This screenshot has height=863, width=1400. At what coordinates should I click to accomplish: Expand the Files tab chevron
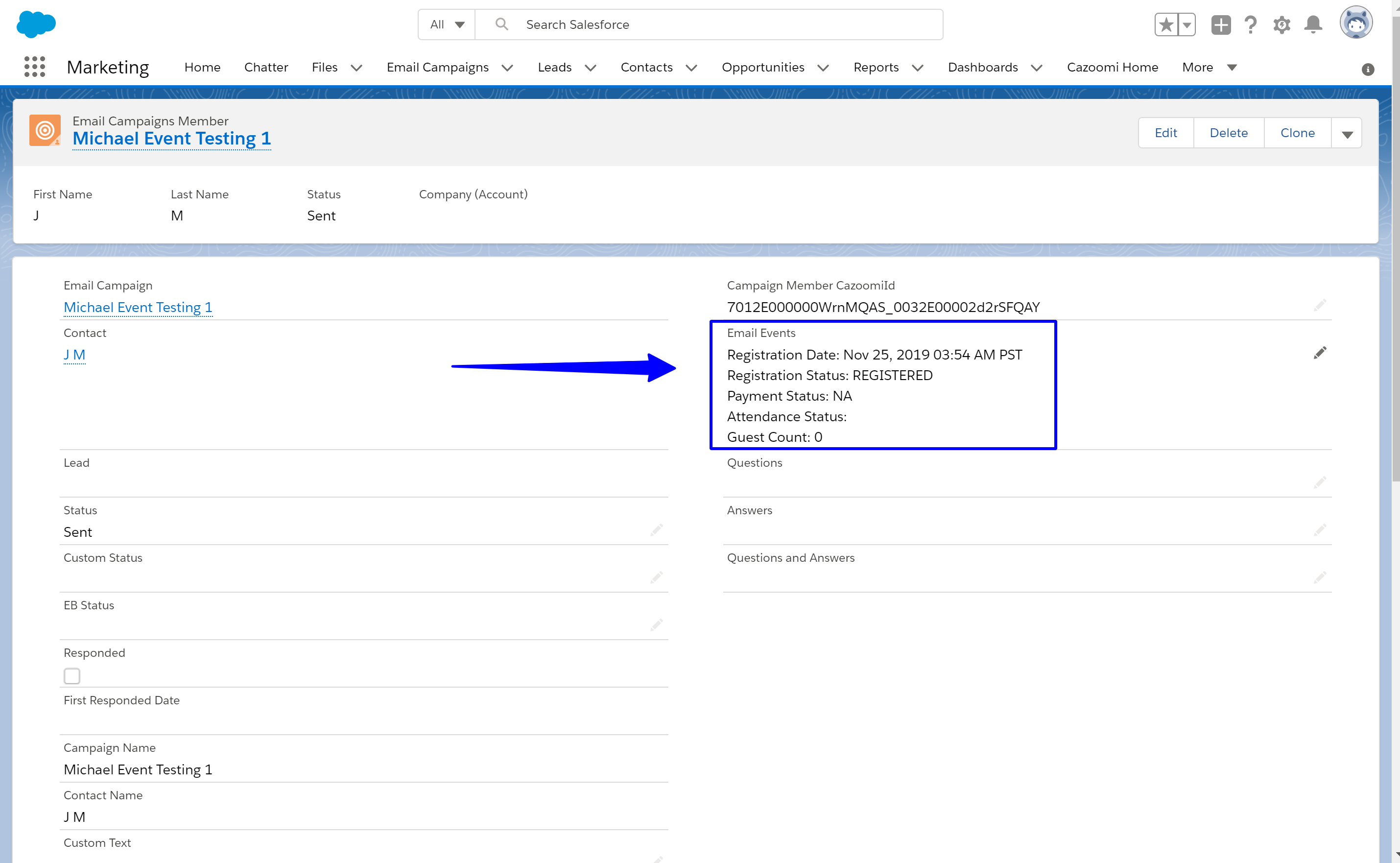(356, 68)
